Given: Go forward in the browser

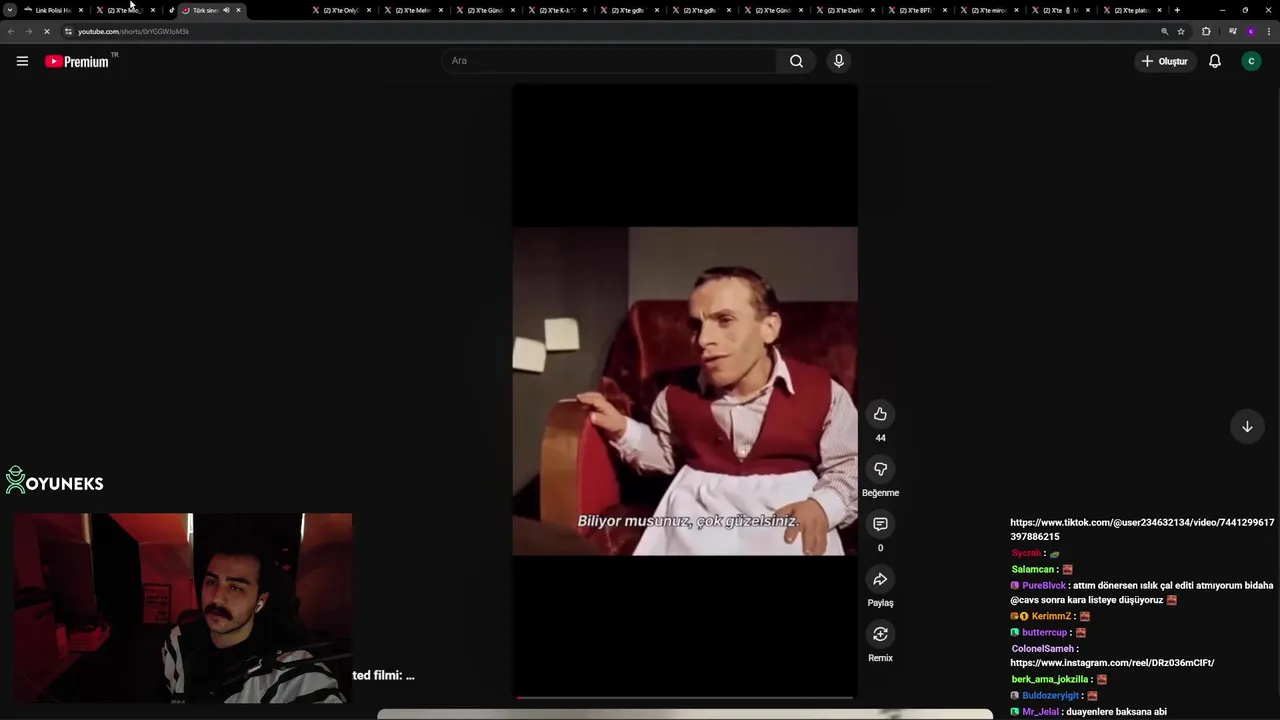Looking at the screenshot, I should [29, 31].
